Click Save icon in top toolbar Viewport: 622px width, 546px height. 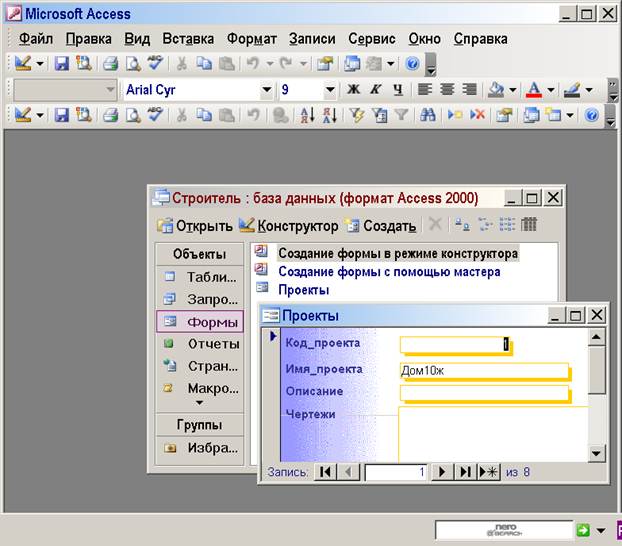pyautogui.click(x=61, y=63)
